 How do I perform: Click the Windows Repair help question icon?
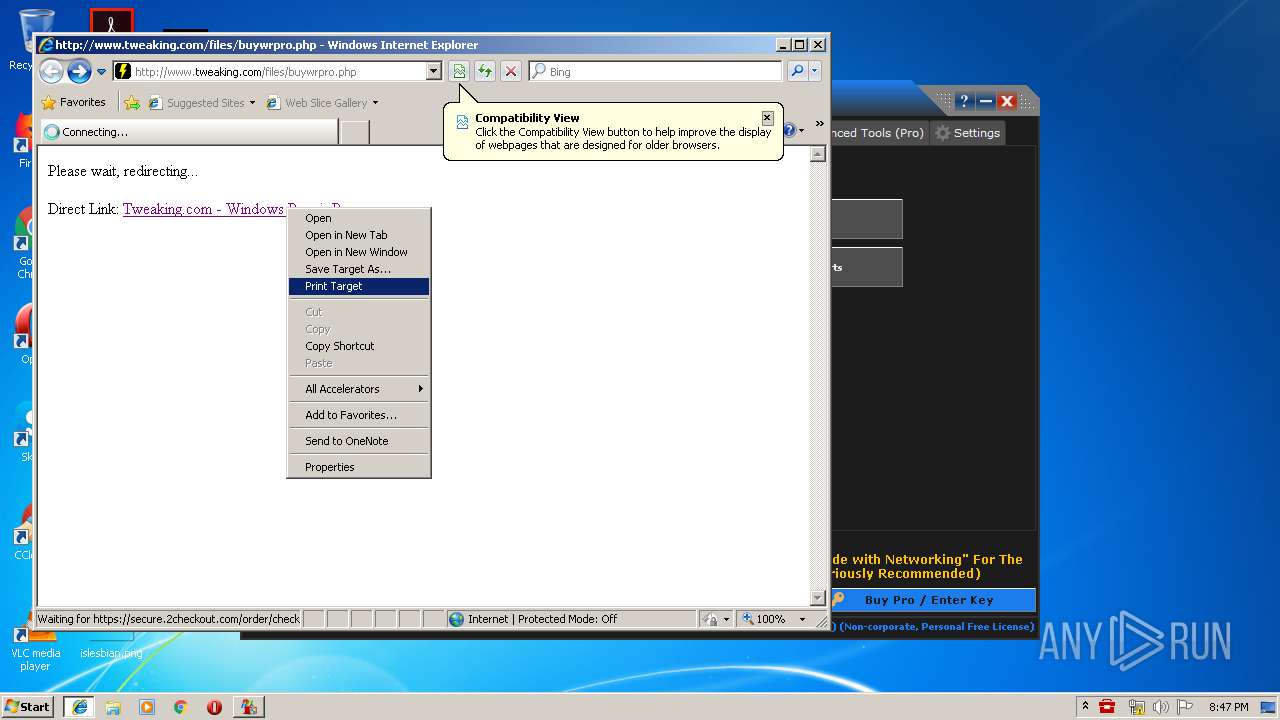963,101
